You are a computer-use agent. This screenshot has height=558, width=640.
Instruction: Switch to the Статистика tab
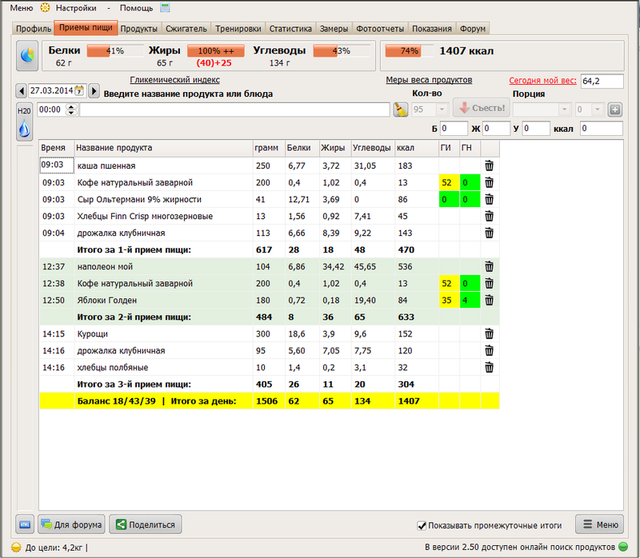click(x=291, y=29)
